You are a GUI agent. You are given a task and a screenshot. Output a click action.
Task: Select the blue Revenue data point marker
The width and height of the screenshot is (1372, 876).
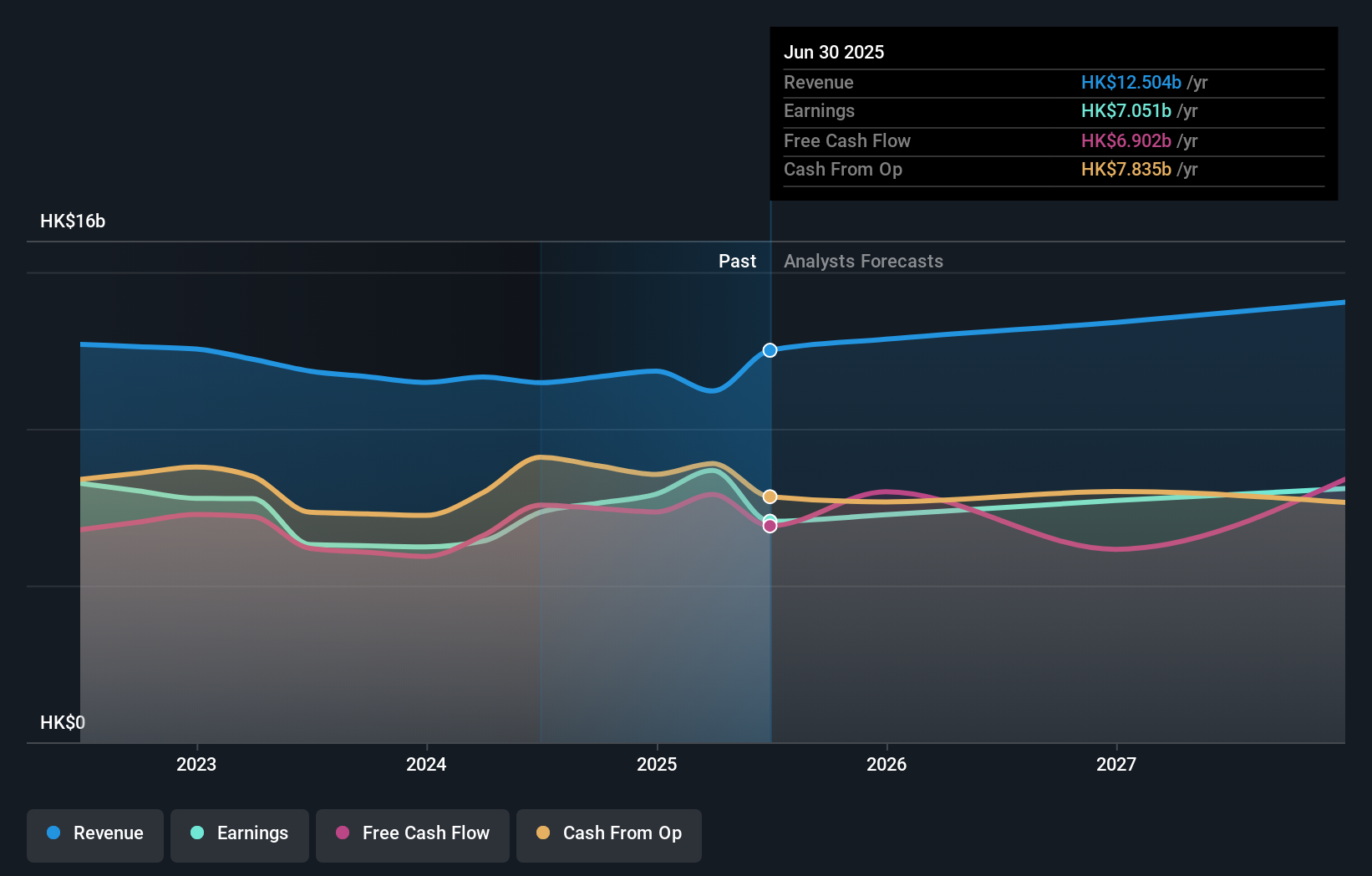(769, 350)
